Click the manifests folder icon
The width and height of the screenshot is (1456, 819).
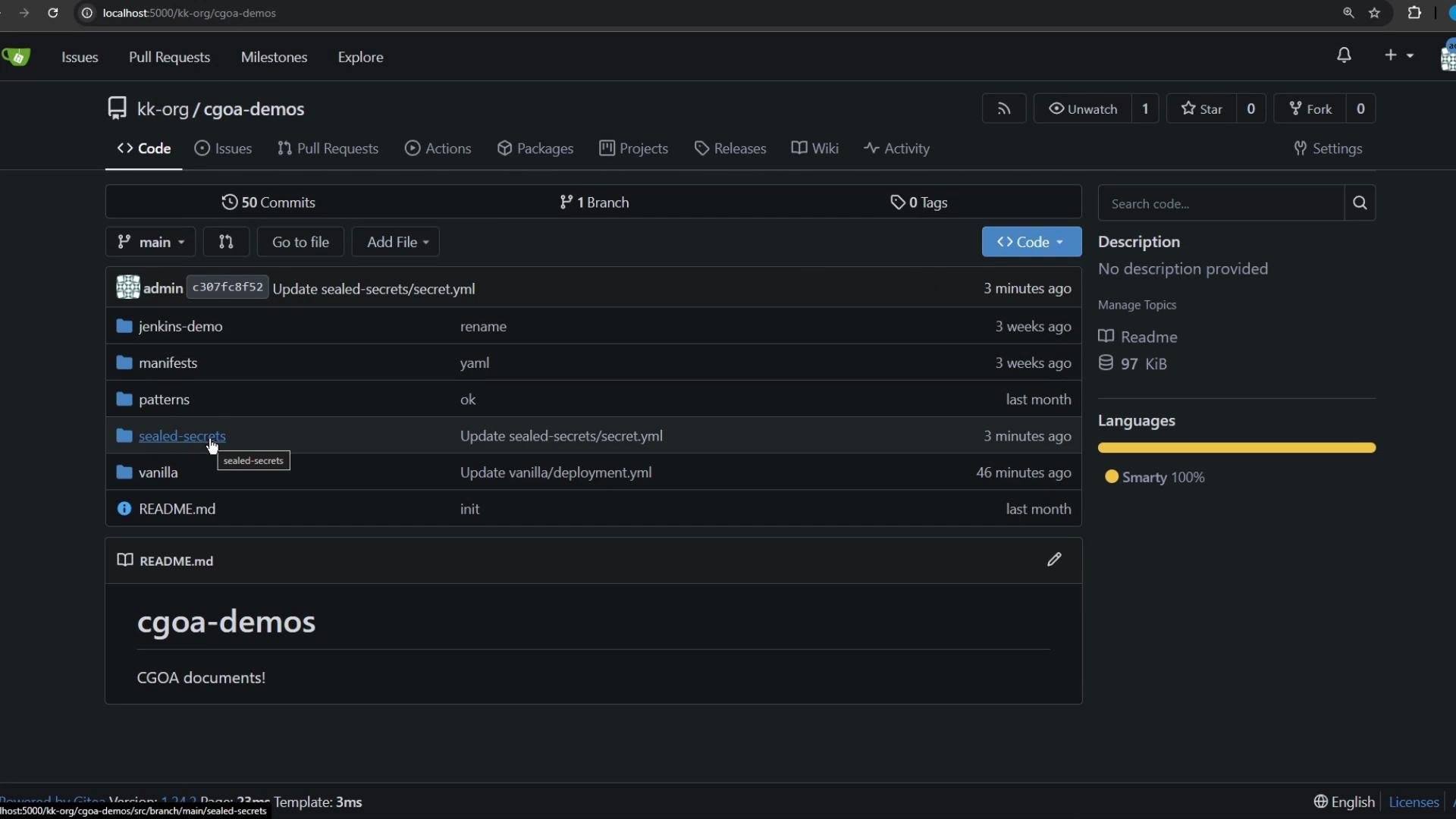click(x=124, y=362)
